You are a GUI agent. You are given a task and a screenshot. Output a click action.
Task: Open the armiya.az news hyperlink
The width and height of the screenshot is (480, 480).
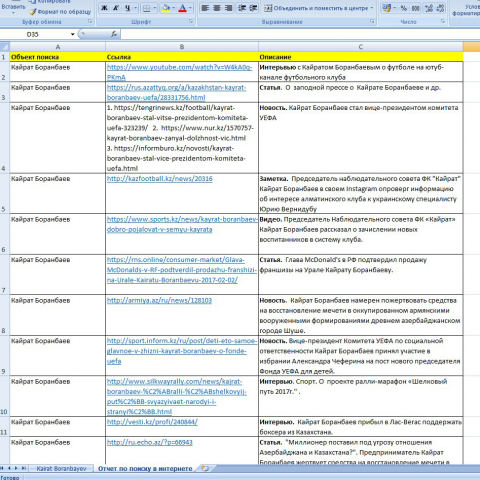pyautogui.click(x=159, y=300)
